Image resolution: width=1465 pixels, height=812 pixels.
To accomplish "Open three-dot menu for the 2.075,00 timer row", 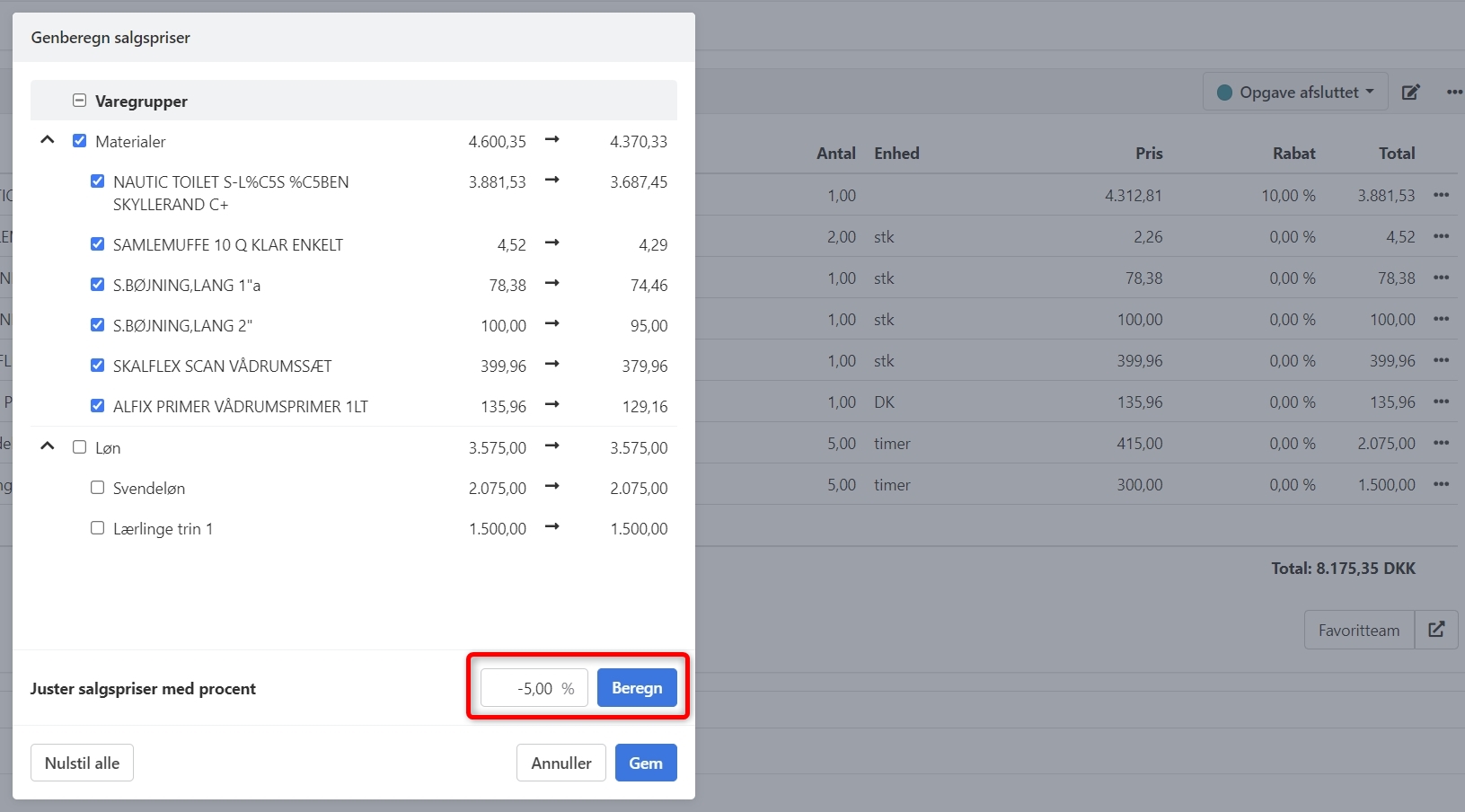I will 1441,444.
